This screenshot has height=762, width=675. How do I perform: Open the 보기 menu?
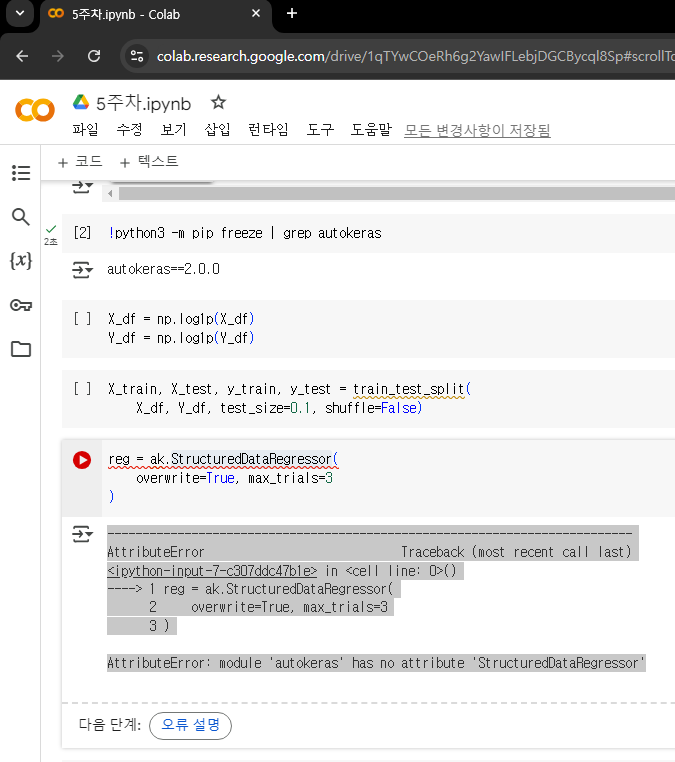coord(174,129)
